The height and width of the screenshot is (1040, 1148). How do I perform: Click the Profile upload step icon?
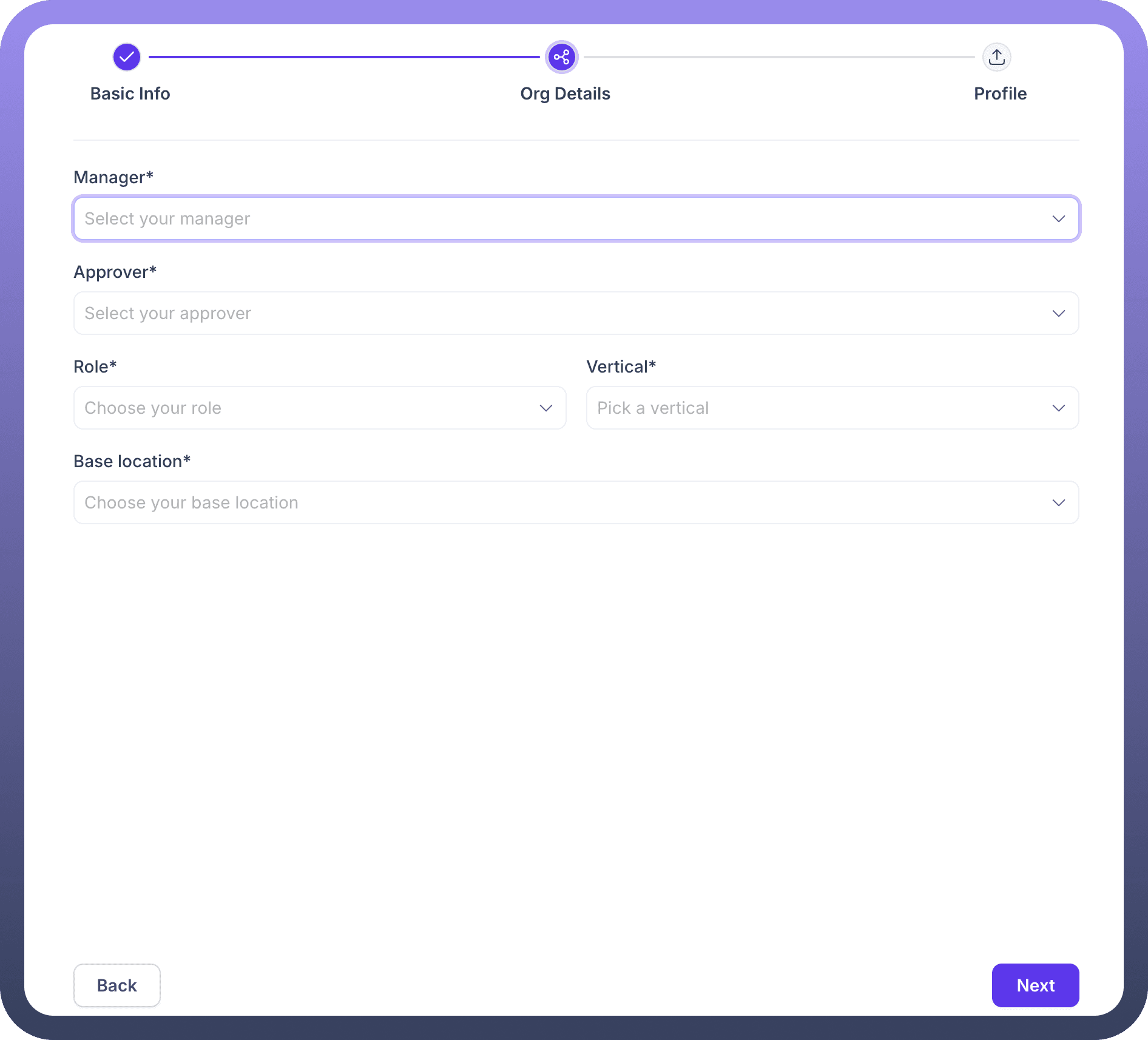point(996,57)
